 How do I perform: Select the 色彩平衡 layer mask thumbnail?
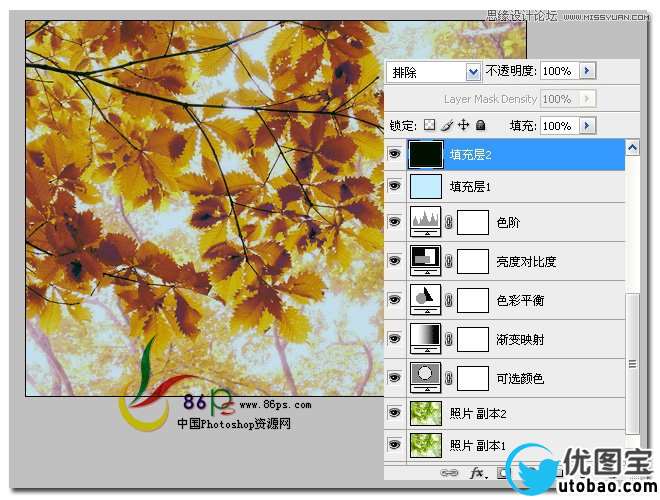tap(473, 300)
